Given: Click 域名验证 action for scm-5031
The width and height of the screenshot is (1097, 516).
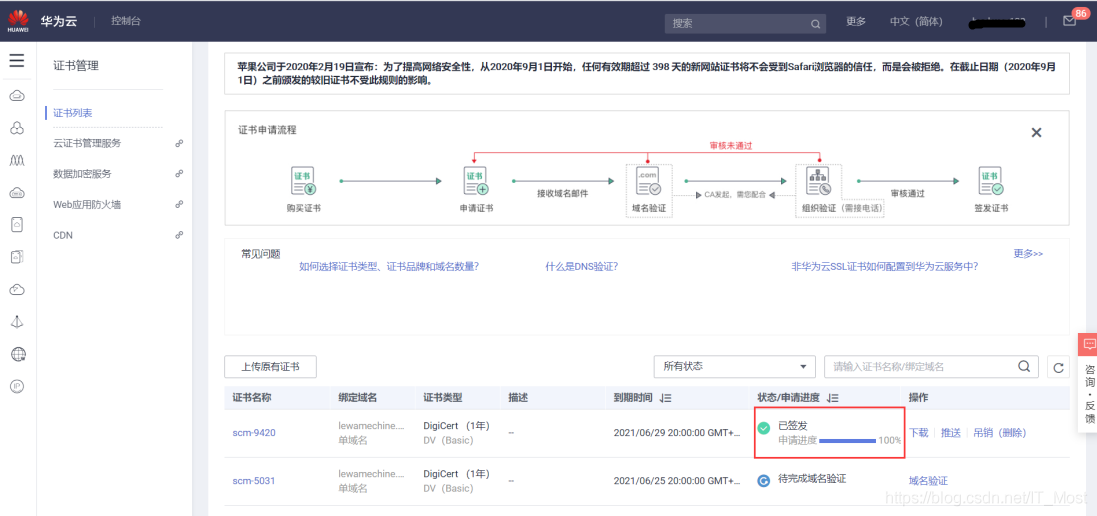Looking at the screenshot, I should click(928, 480).
